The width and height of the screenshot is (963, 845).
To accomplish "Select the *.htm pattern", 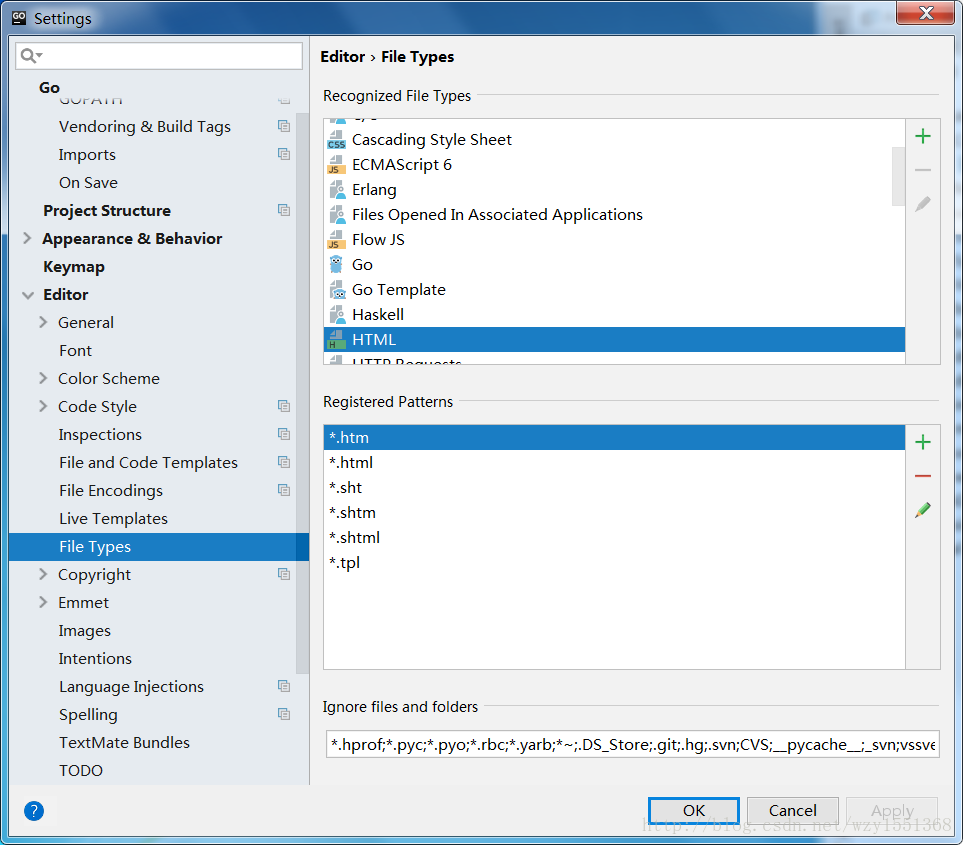I will (614, 438).
